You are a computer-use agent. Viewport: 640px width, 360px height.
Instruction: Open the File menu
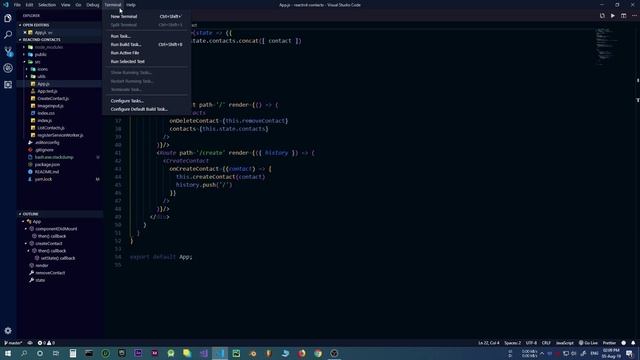[17, 5]
